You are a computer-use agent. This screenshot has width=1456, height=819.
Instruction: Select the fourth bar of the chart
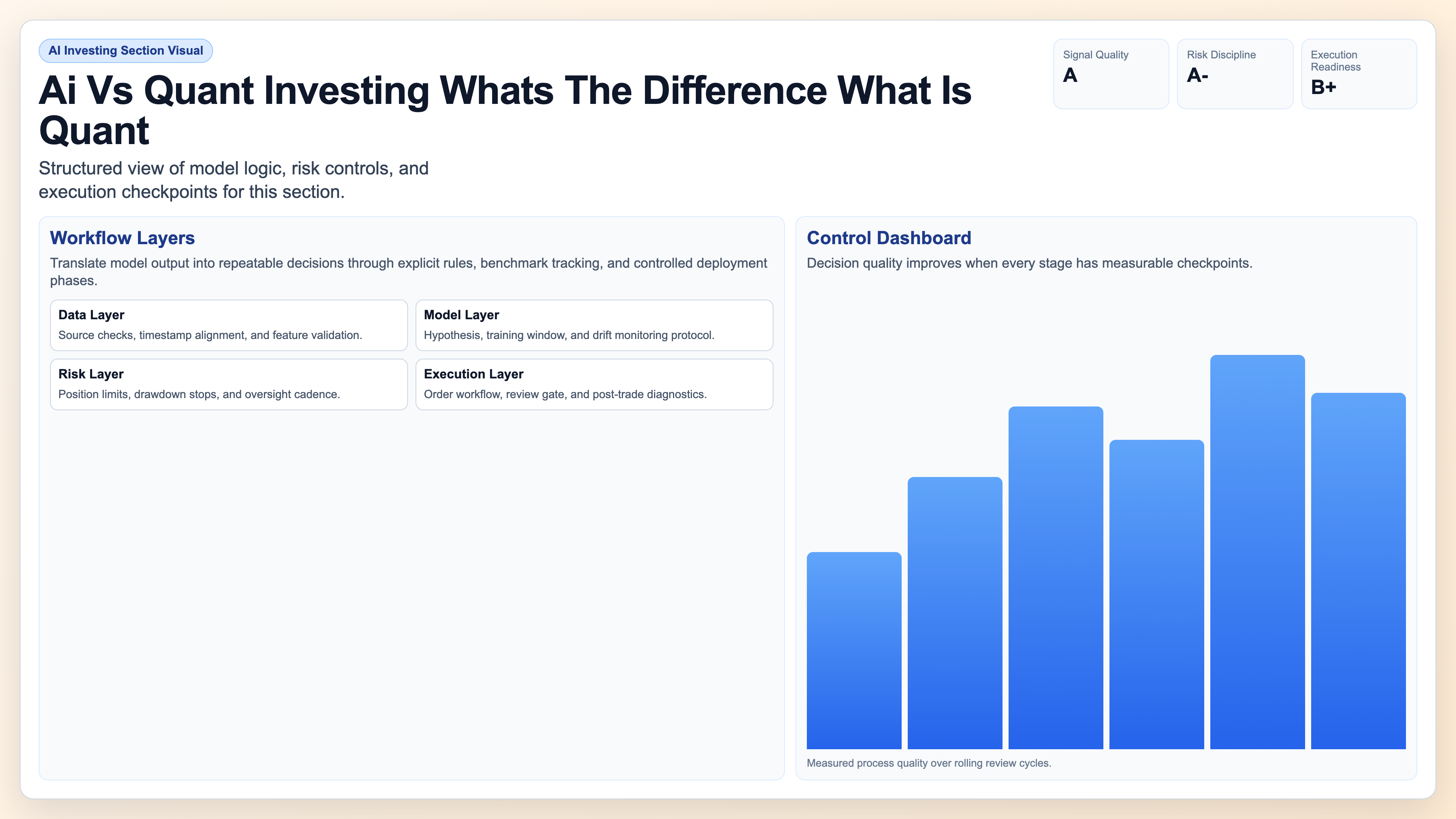[1156, 593]
